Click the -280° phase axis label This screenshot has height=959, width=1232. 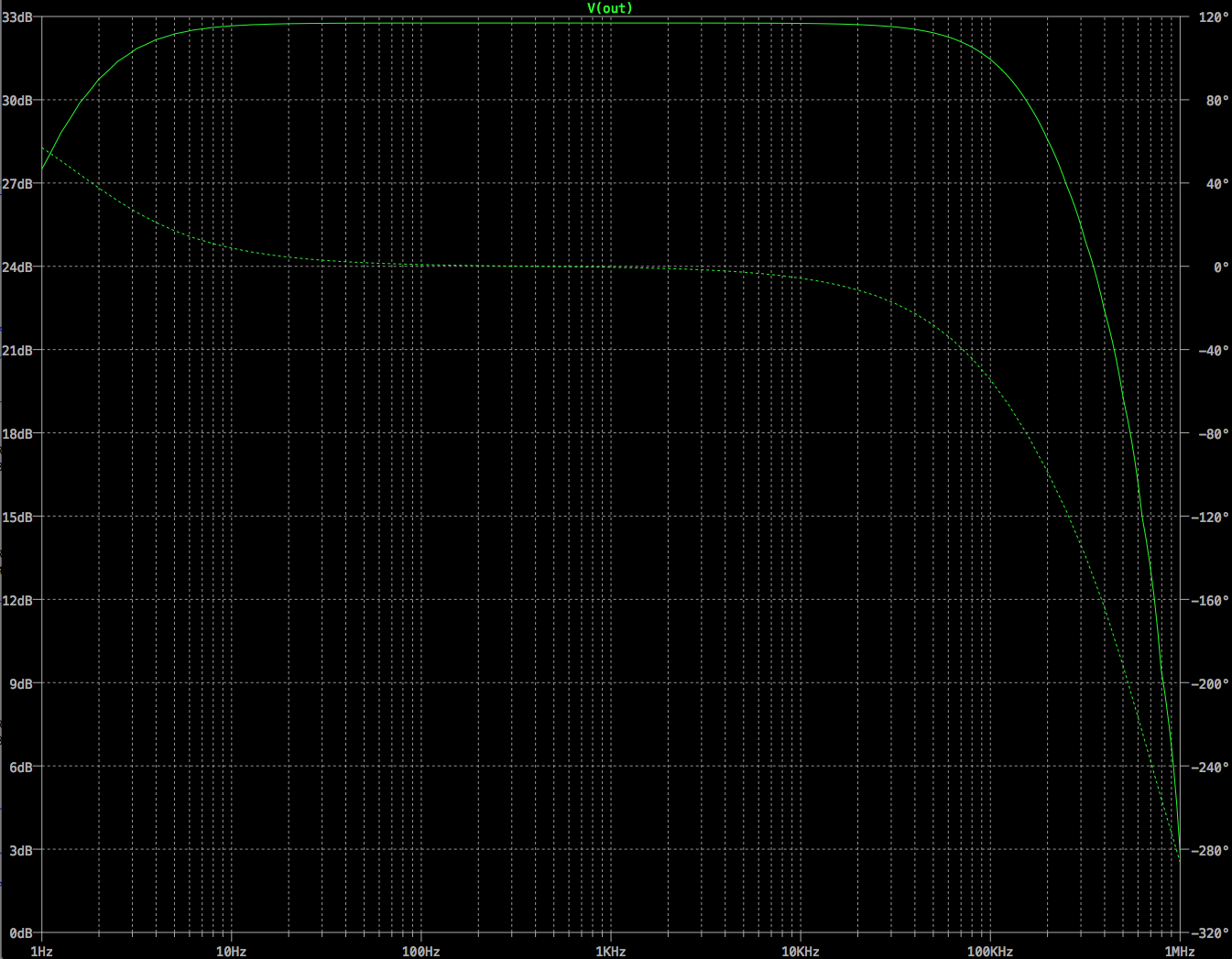(x=1210, y=850)
